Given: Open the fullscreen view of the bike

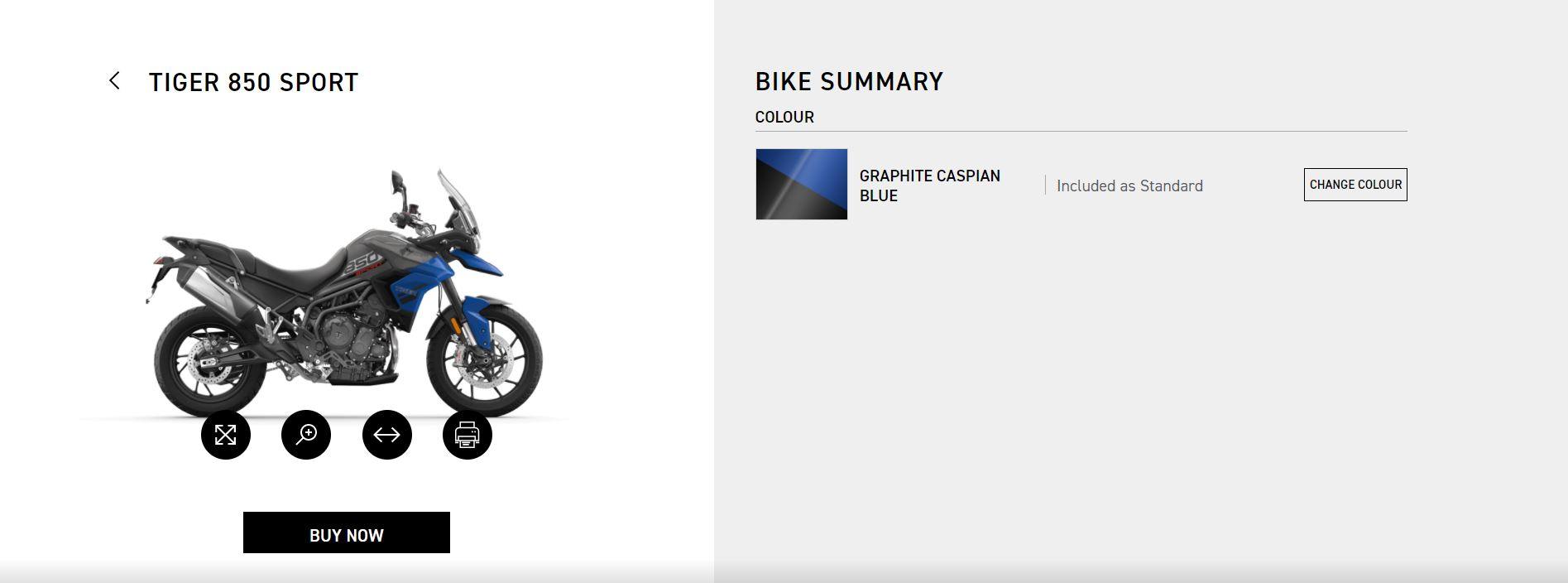Looking at the screenshot, I should point(226,435).
